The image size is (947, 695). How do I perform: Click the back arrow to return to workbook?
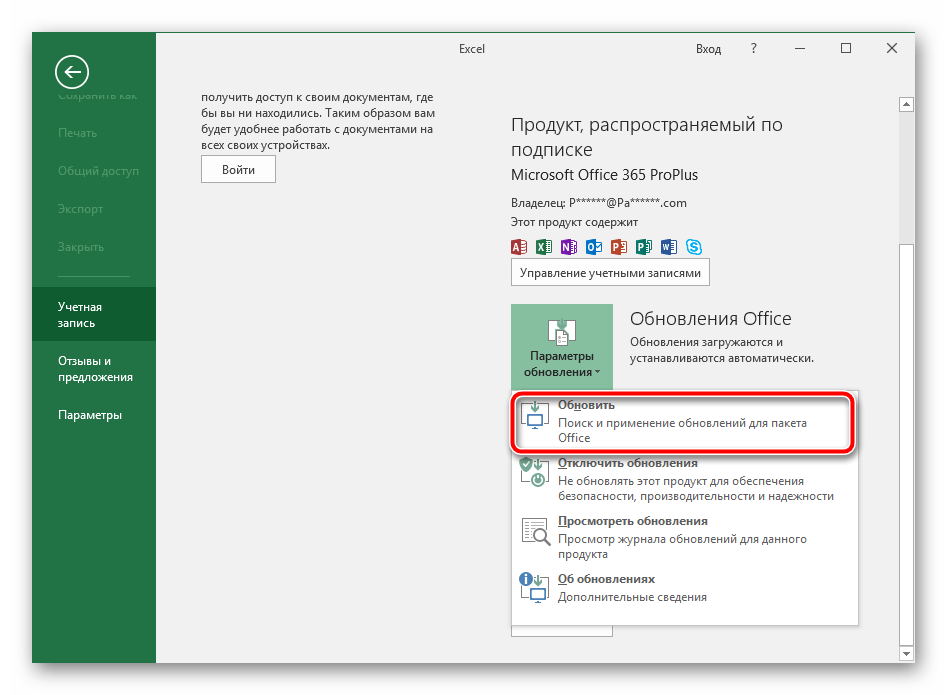(x=72, y=71)
